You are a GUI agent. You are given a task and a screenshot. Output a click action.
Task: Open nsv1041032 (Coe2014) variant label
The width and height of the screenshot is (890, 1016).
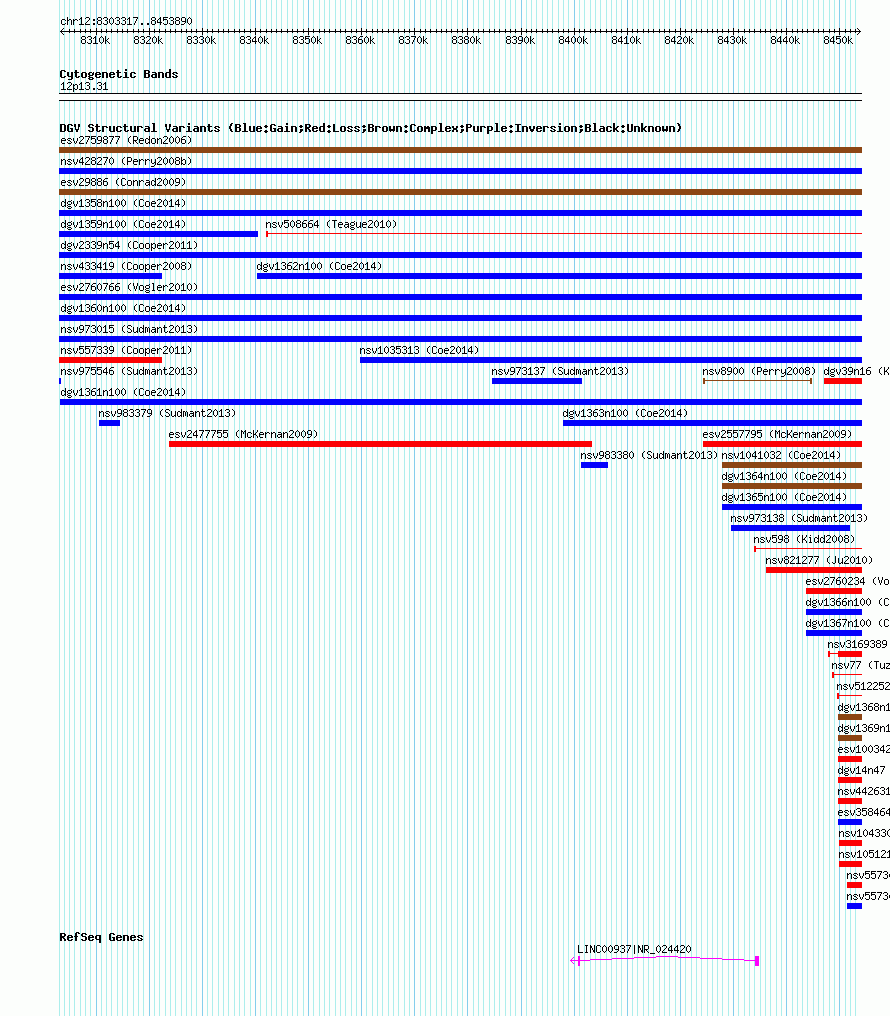click(781, 456)
